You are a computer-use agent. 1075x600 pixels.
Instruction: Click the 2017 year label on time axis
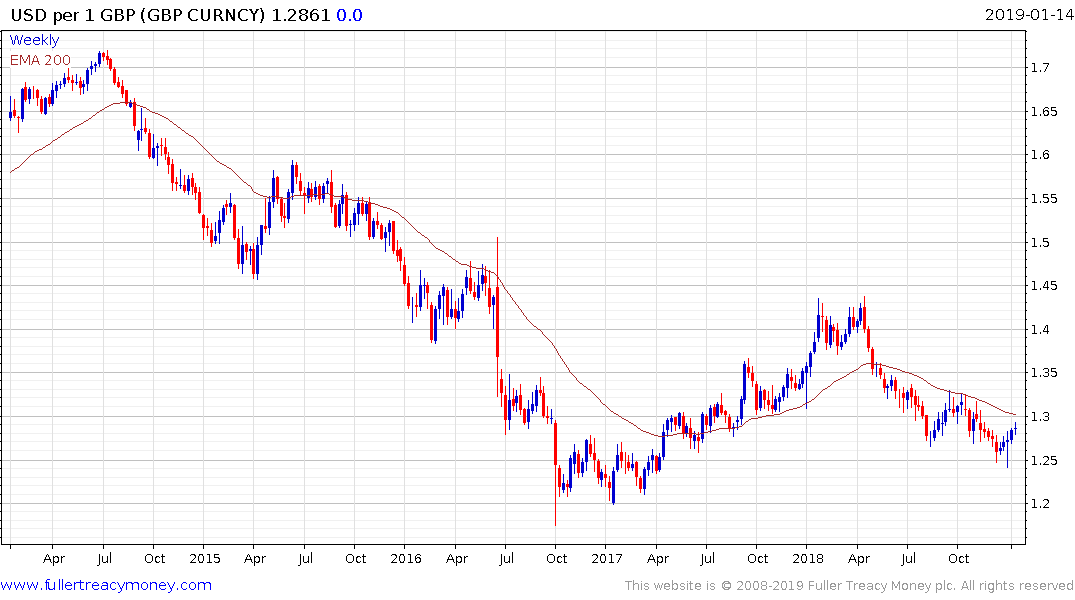[x=607, y=558]
